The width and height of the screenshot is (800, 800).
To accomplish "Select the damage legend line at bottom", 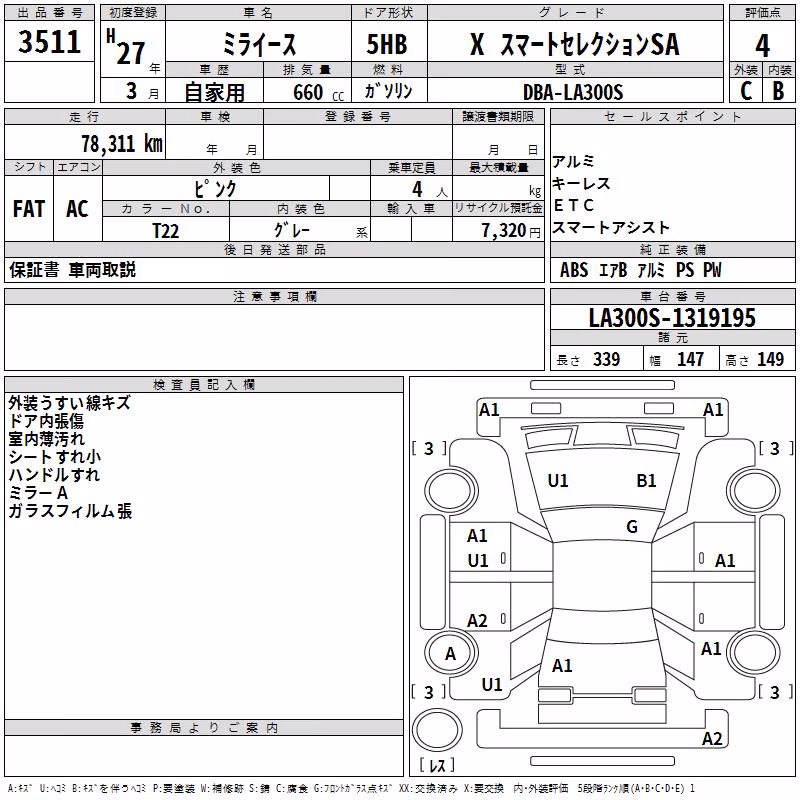I will (352, 788).
